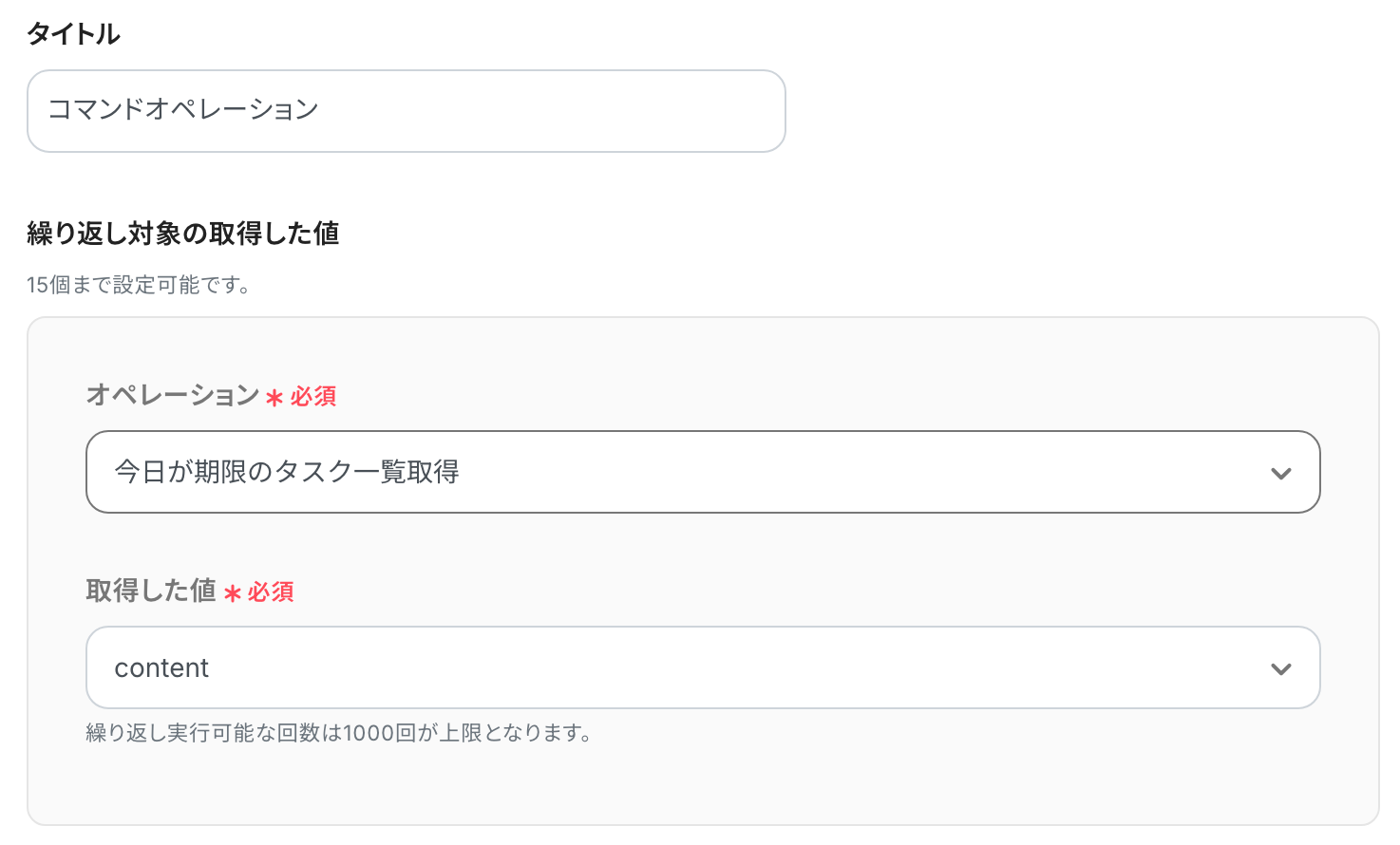Viewport: 1400px width, 845px height.
Task: Click the chevron arrow on the content dropdown
Action: [x=1280, y=668]
